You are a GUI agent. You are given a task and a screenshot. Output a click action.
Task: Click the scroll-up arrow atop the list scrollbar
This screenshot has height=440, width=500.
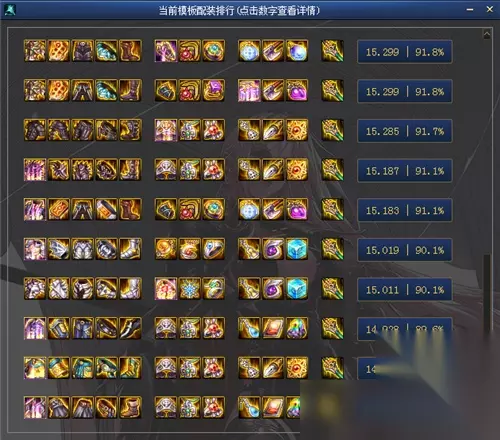487,34
